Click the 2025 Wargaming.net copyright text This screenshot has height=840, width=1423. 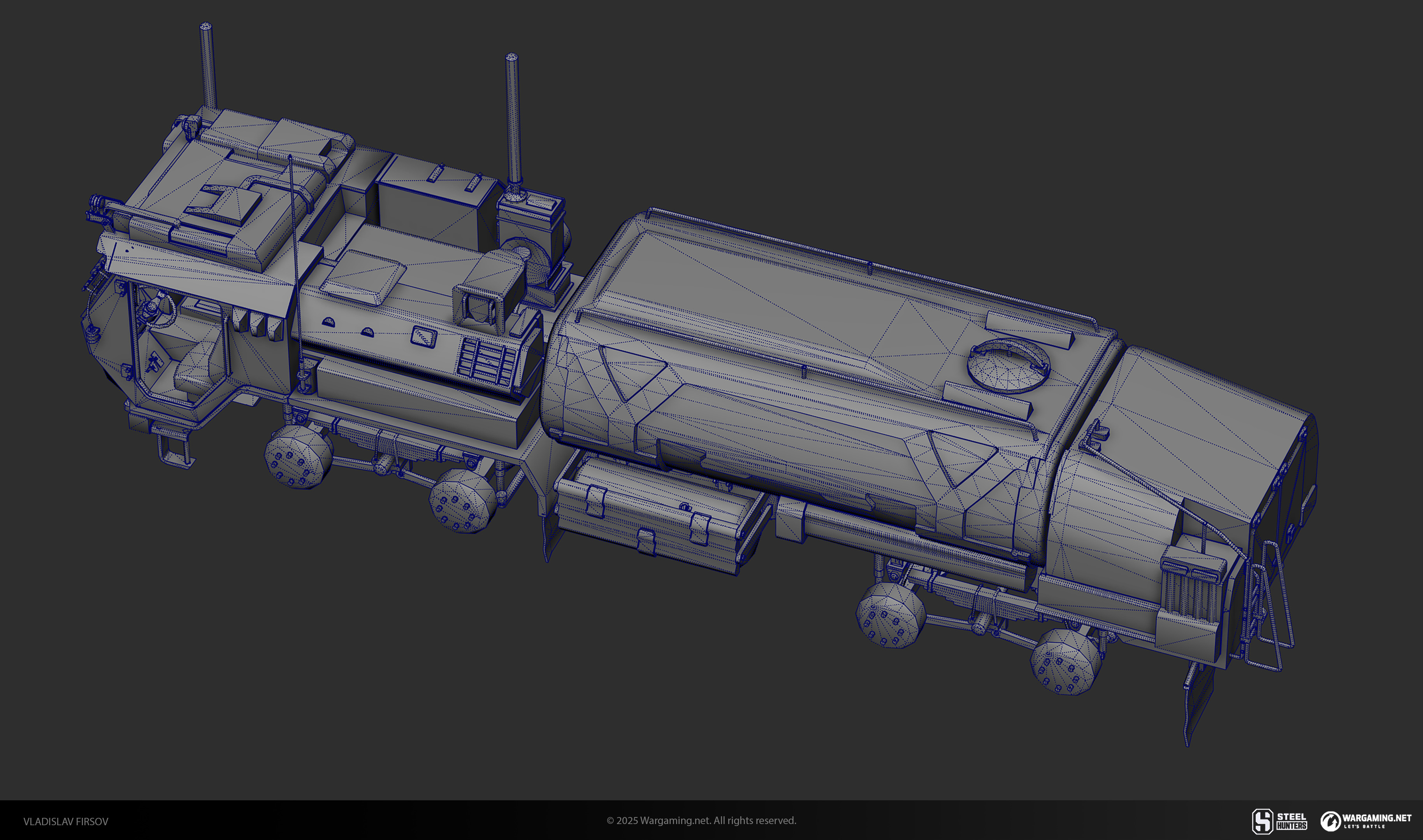(x=701, y=821)
